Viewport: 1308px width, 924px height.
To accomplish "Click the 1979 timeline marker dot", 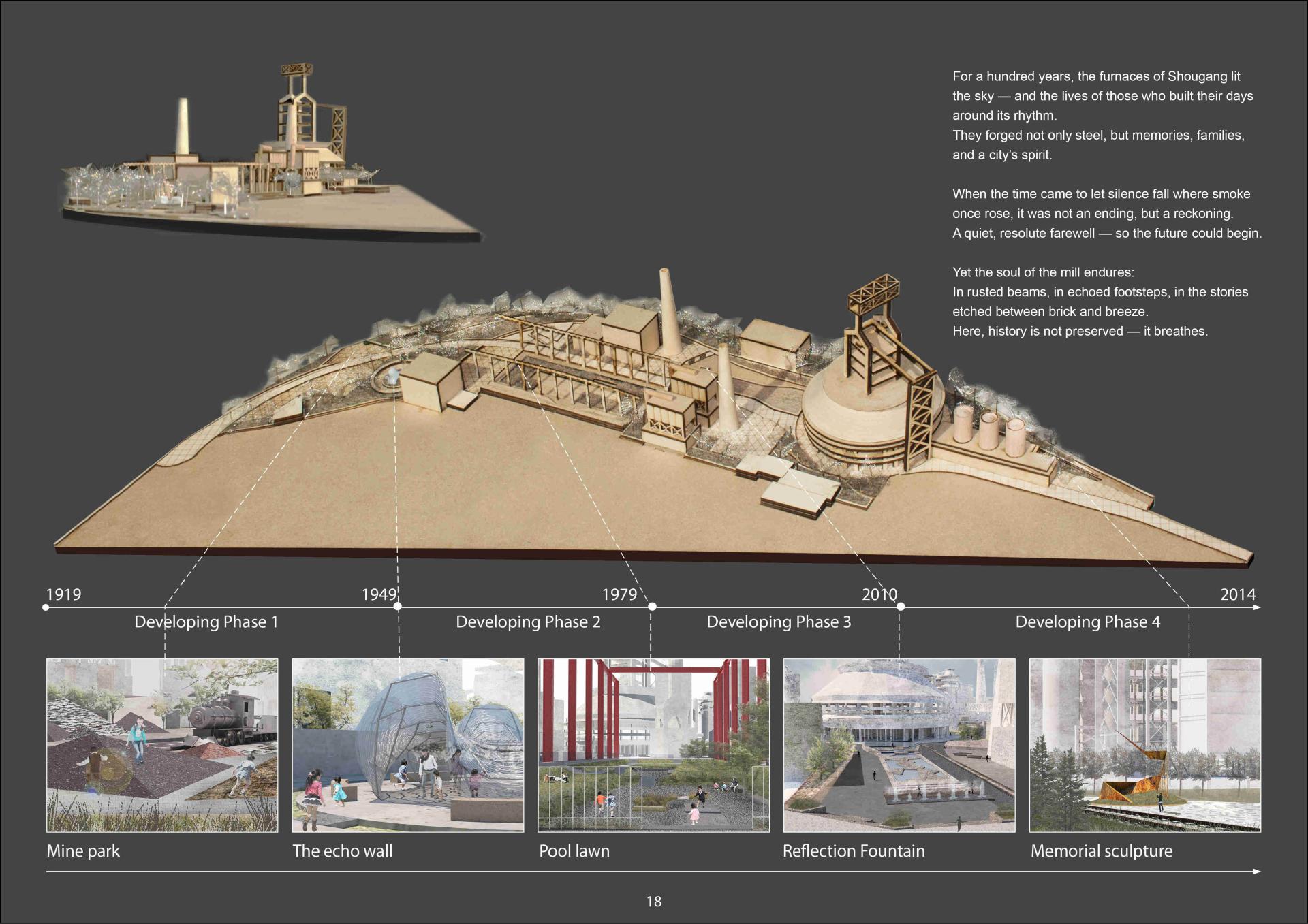I will coord(652,606).
